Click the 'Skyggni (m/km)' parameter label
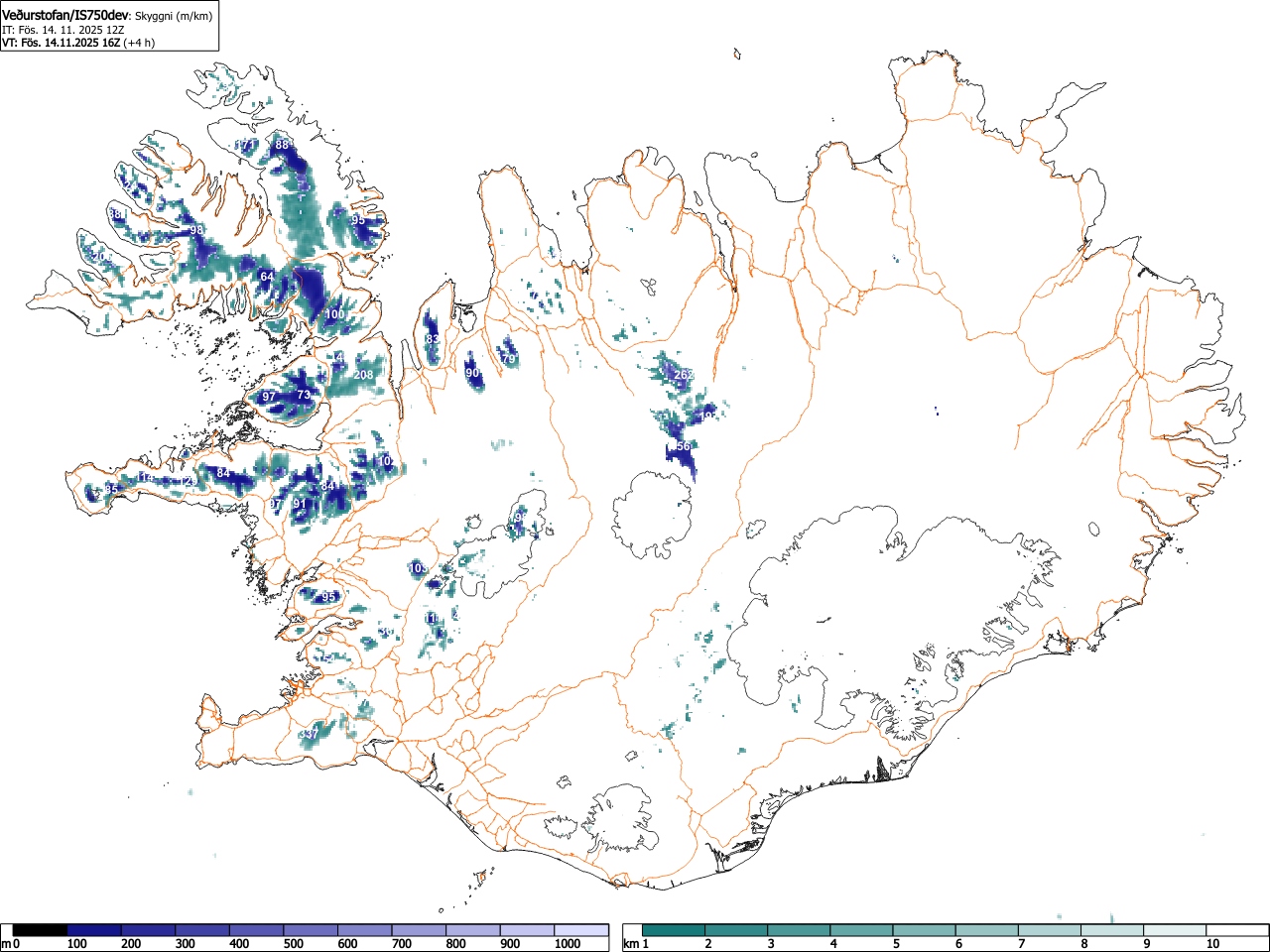 pyautogui.click(x=173, y=16)
